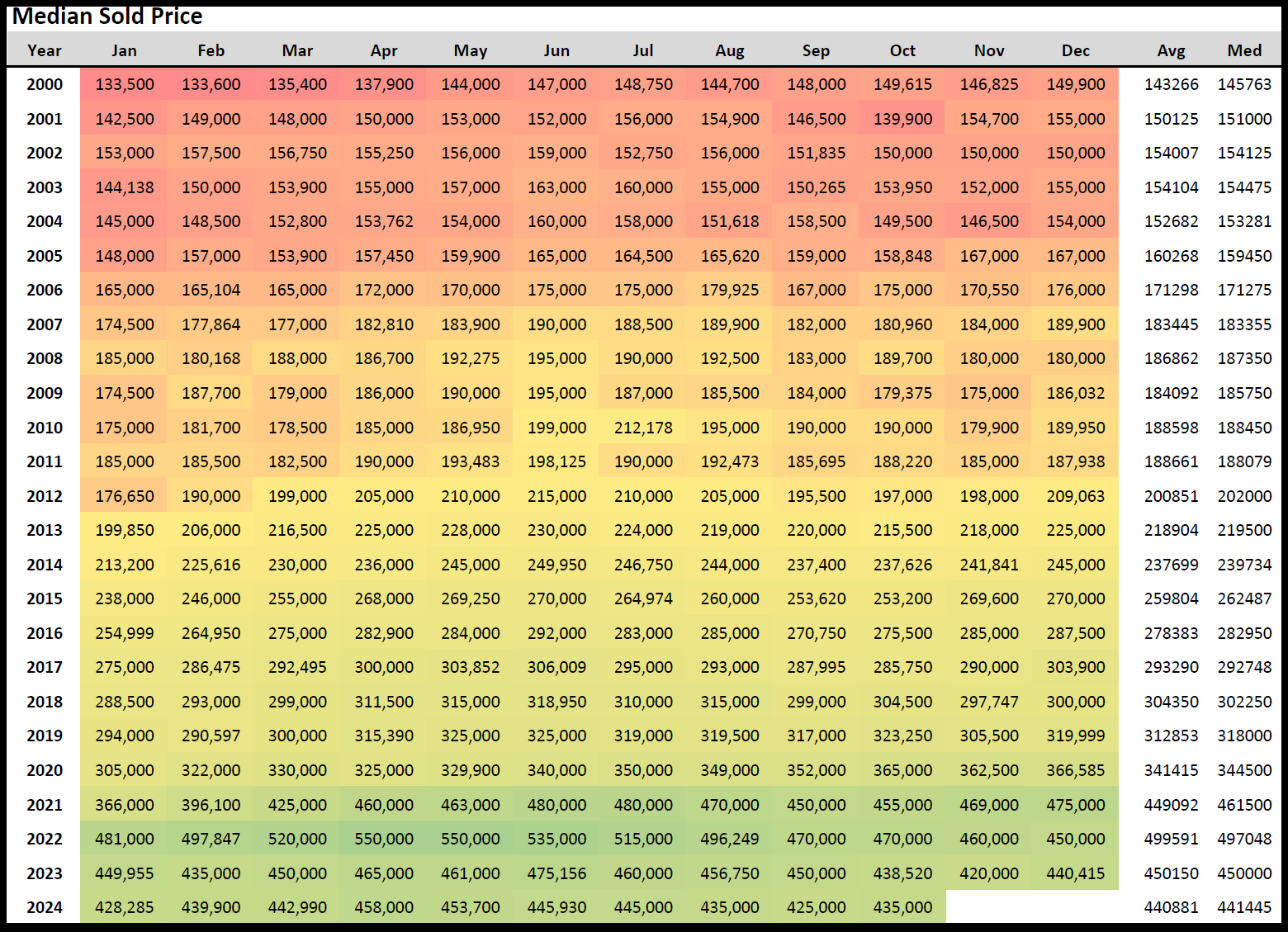The image size is (1288, 932).
Task: Select the 2000 year row label
Action: pos(45,84)
